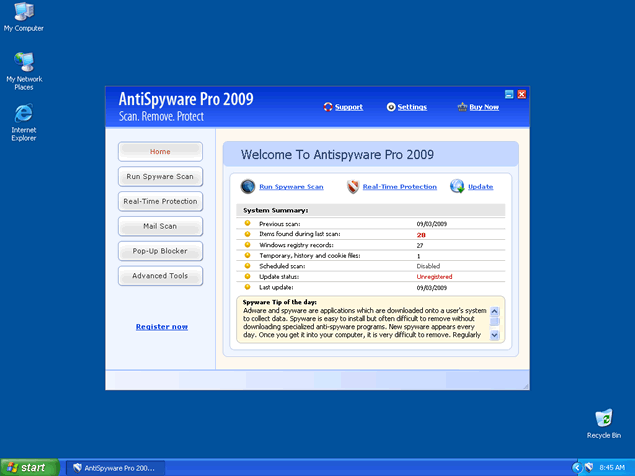Click the Register now link
The height and width of the screenshot is (476, 635).
161,327
